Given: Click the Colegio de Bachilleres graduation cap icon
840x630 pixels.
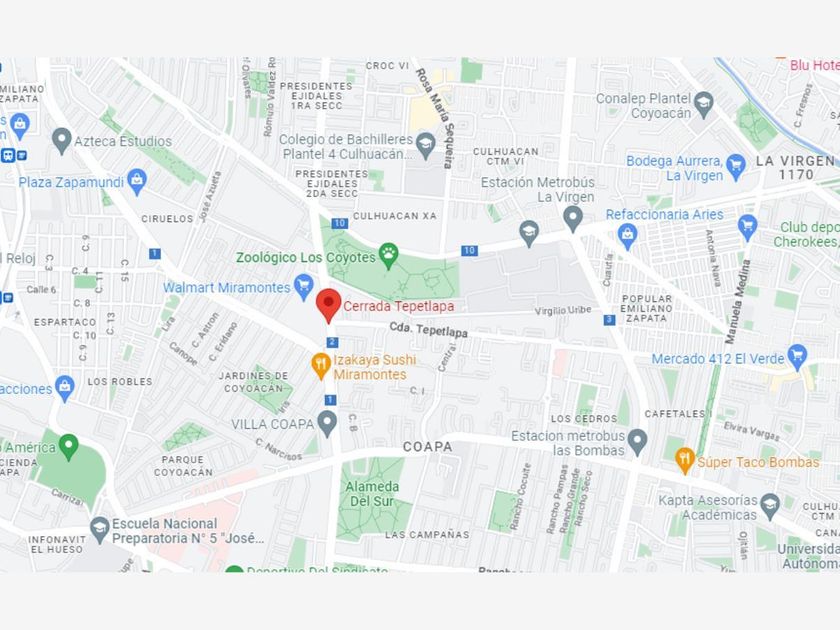Looking at the screenshot, I should [x=425, y=146].
